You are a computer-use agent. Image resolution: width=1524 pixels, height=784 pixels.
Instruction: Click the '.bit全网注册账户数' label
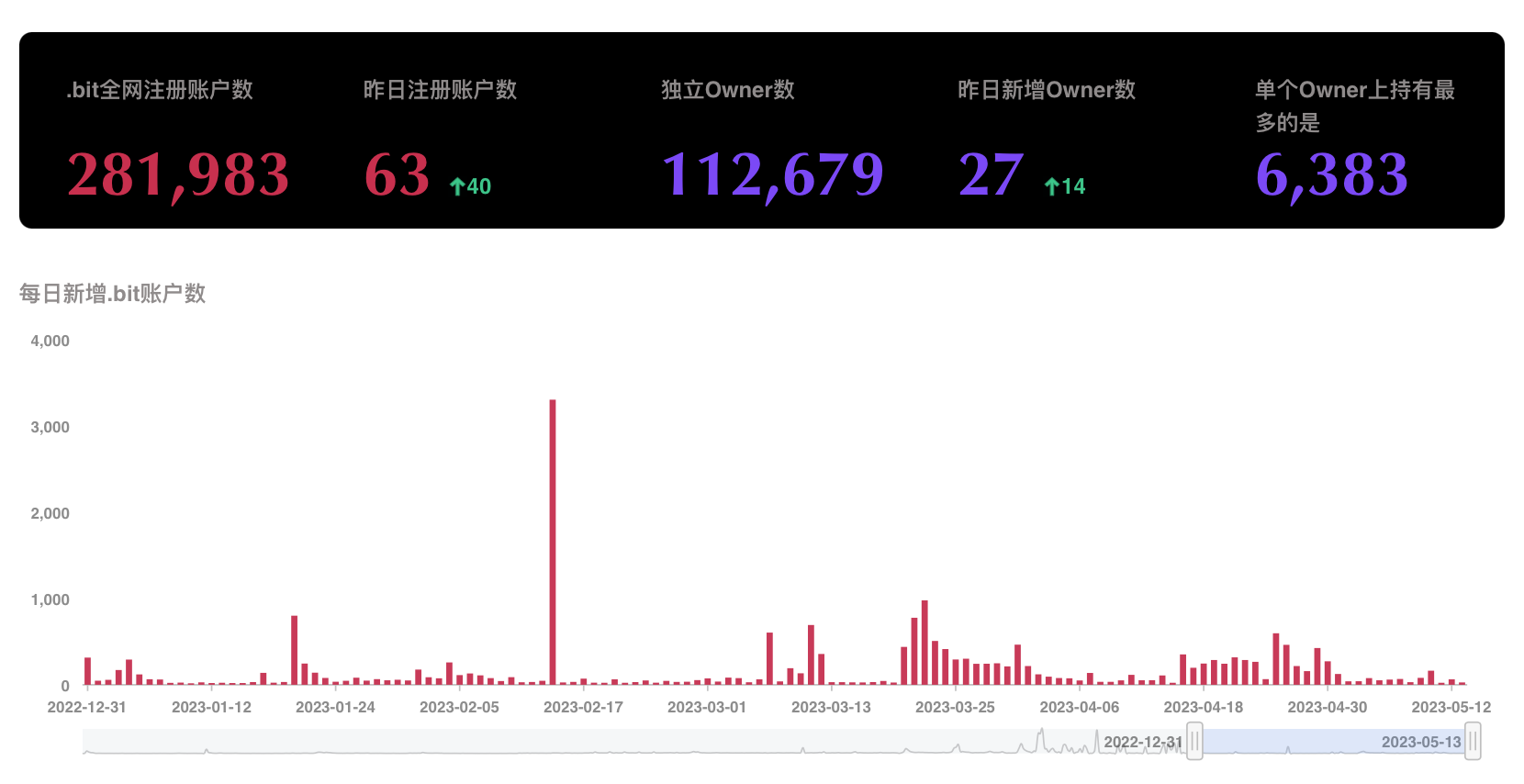(160, 90)
